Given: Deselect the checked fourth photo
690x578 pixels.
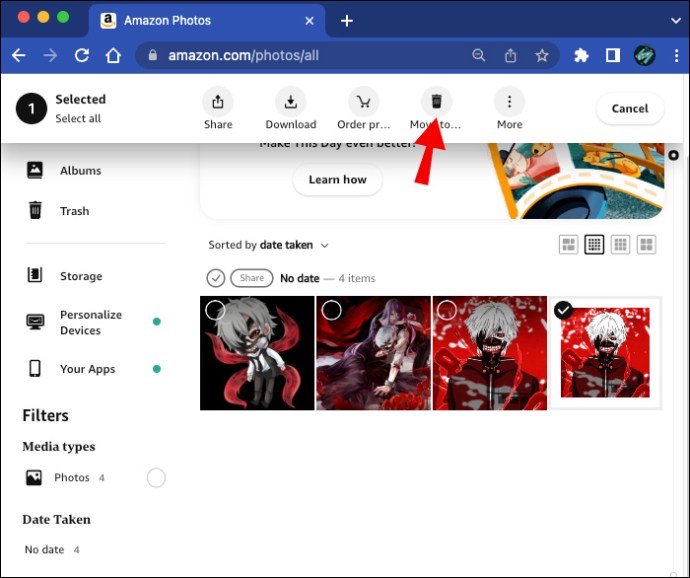Looking at the screenshot, I should click(564, 310).
